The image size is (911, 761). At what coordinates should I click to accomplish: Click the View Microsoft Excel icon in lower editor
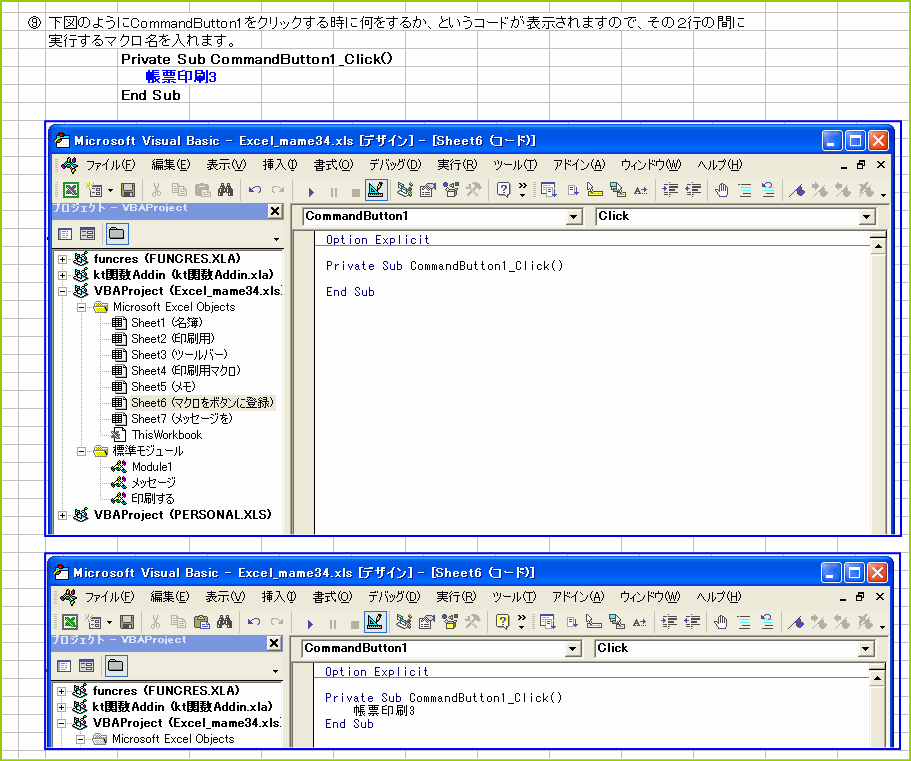pos(71,622)
